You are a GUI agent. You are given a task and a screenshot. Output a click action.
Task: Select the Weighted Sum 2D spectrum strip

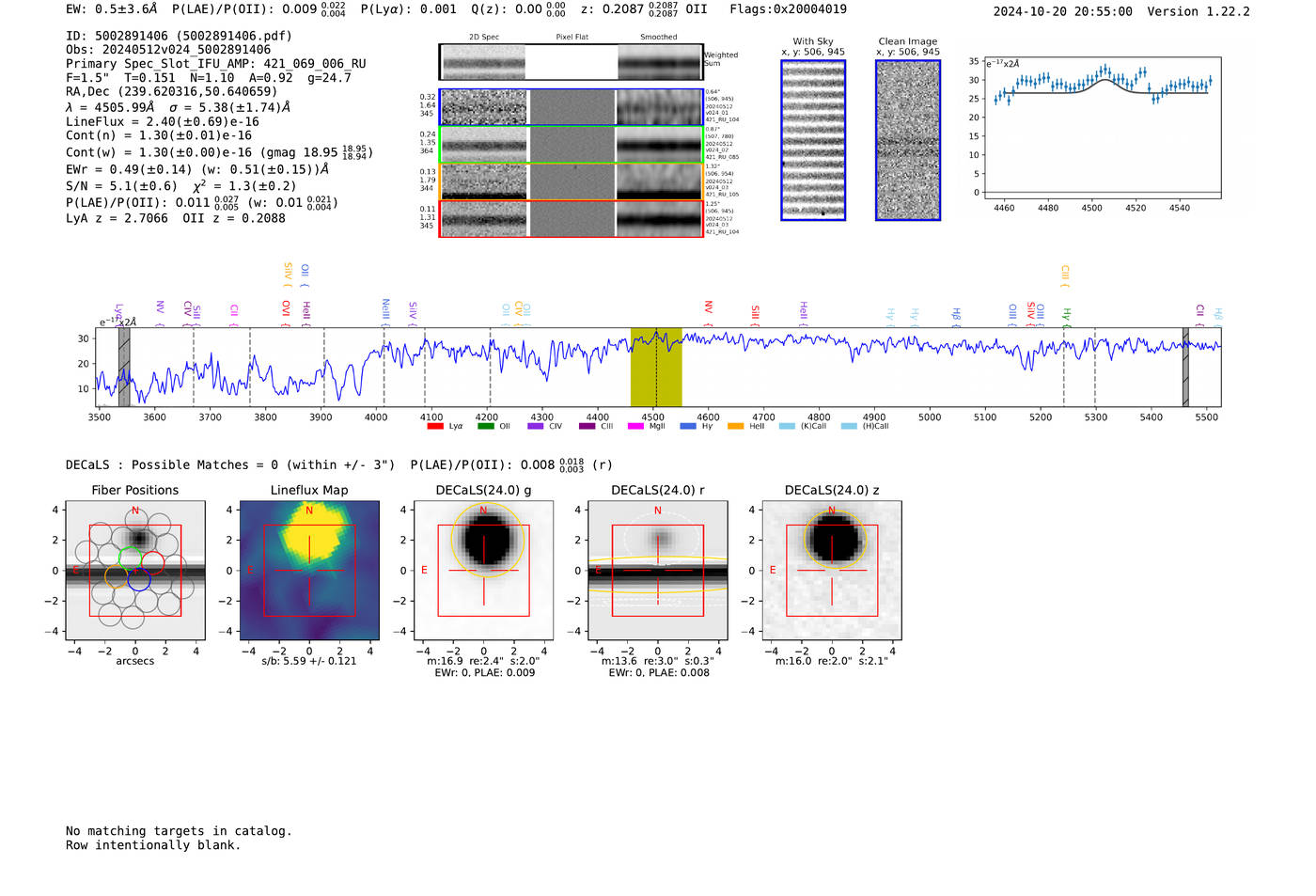tap(572, 62)
